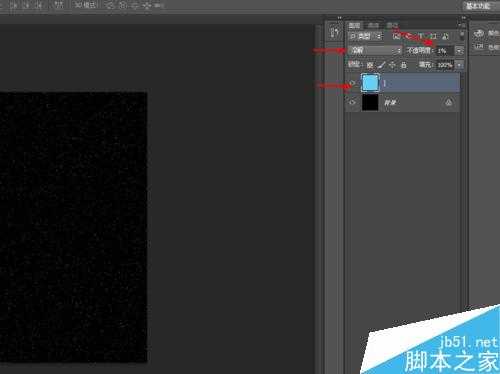The image size is (500, 374).
Task: Select the pan 3D object icon
Action: 134,5
